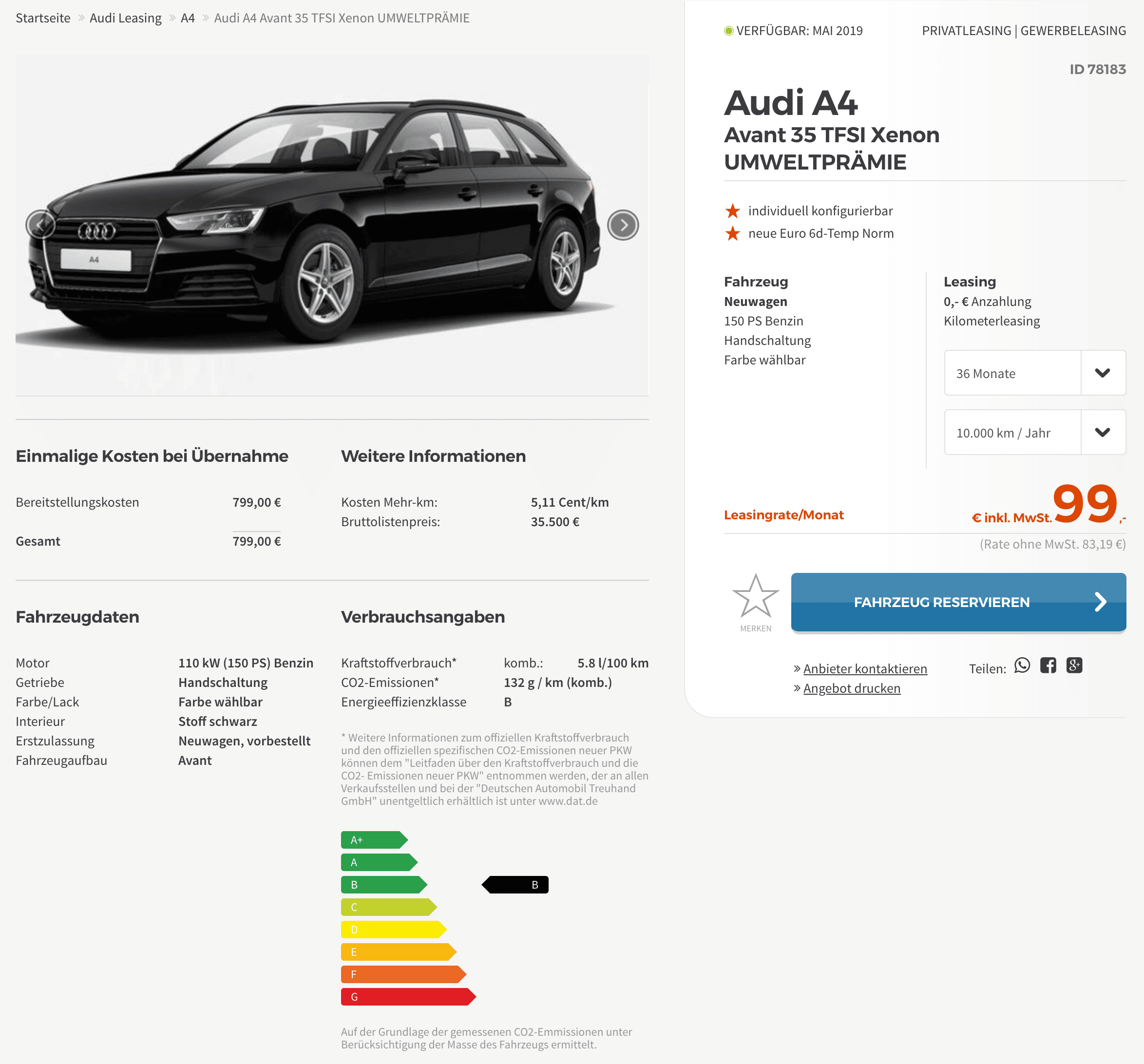Image resolution: width=1144 pixels, height=1064 pixels.
Task: Share offer via Google Plus icon
Action: 1074,666
